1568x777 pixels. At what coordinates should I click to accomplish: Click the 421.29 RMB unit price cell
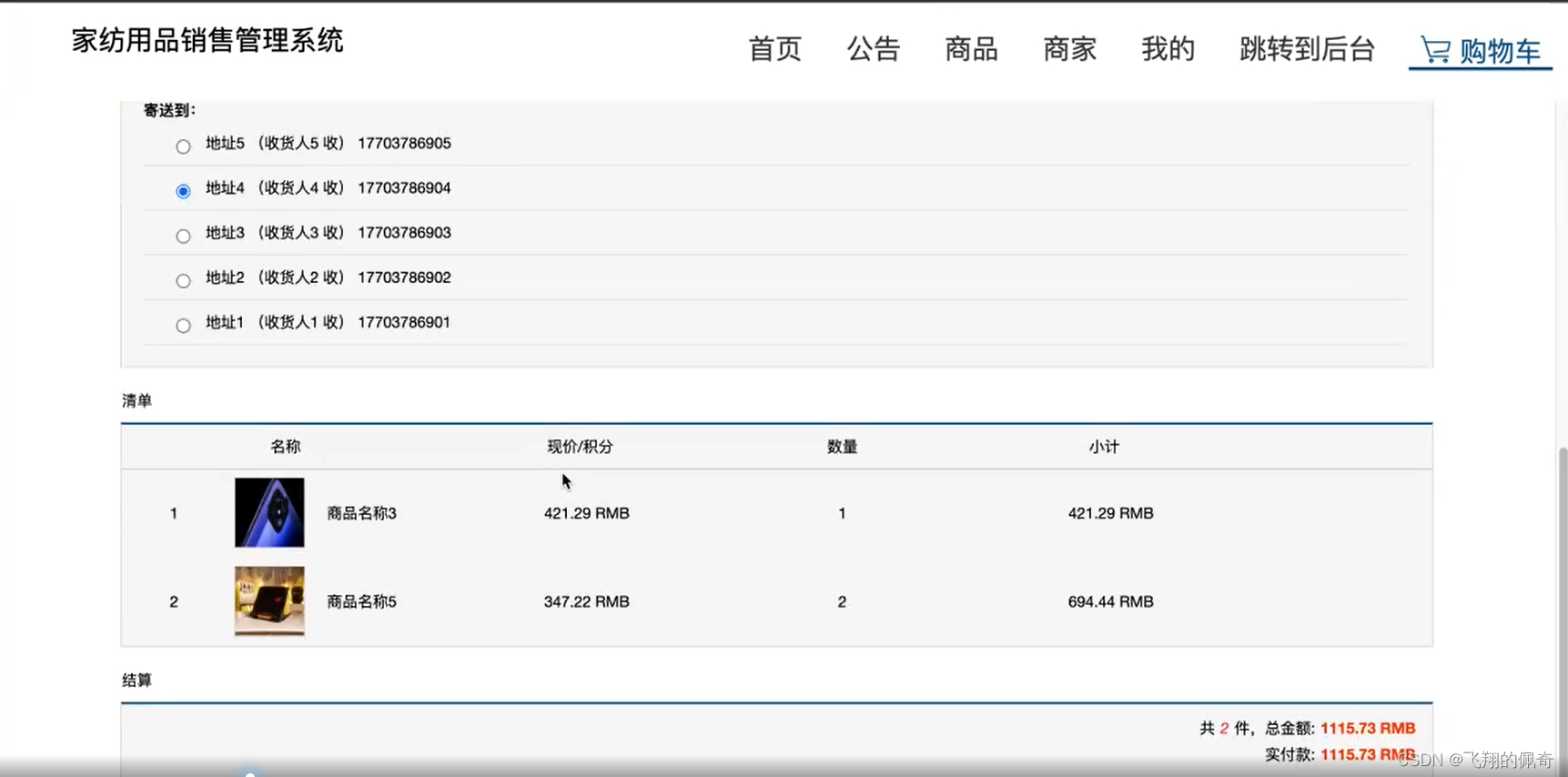[x=587, y=513]
